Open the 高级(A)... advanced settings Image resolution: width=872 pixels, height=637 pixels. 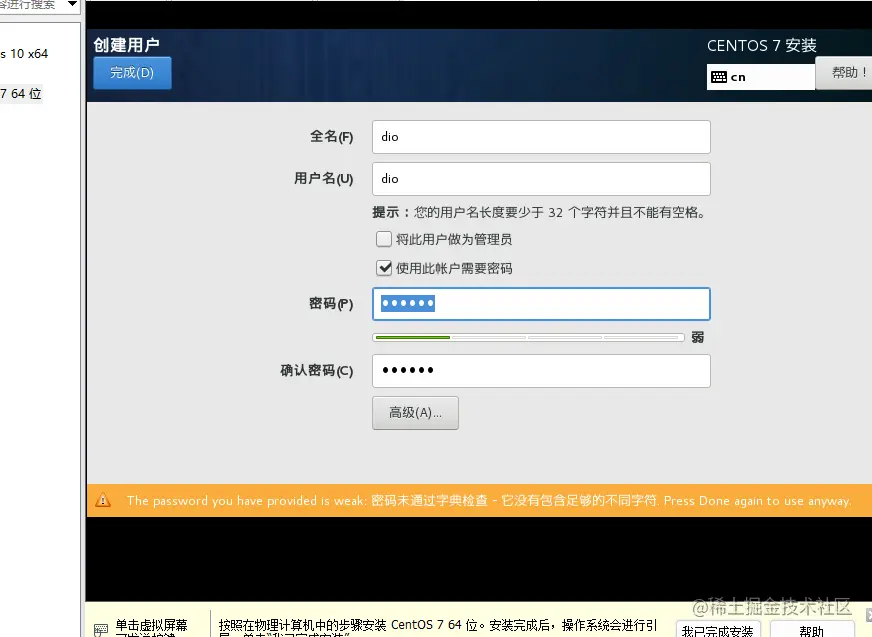[x=415, y=413]
